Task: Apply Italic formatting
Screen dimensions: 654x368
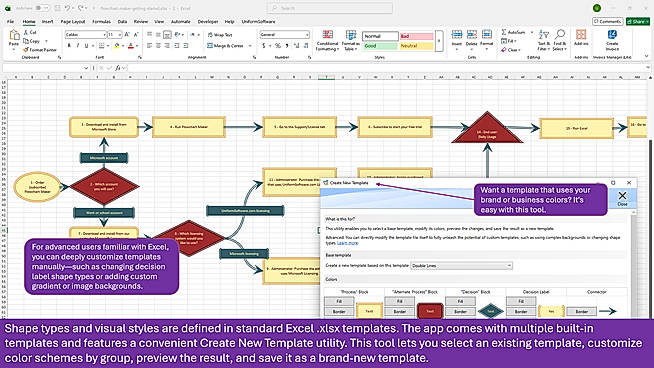Action: click(78, 45)
